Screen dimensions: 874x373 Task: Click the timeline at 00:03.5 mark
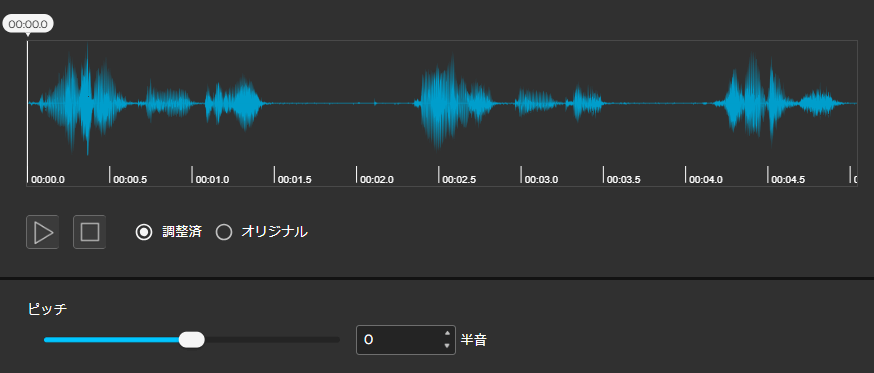(x=623, y=180)
